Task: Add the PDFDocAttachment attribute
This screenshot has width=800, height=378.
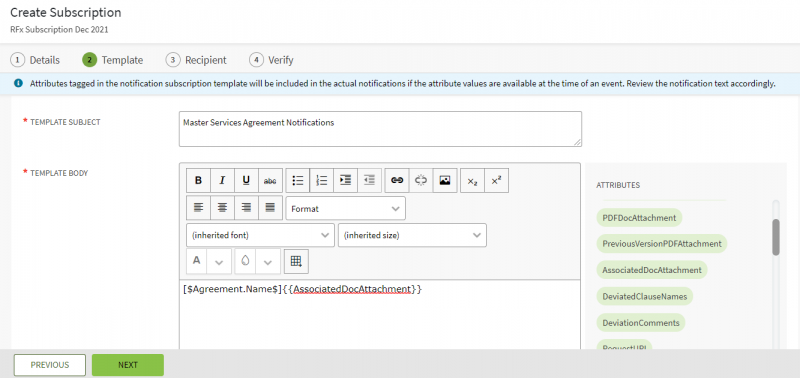Action: coord(639,217)
